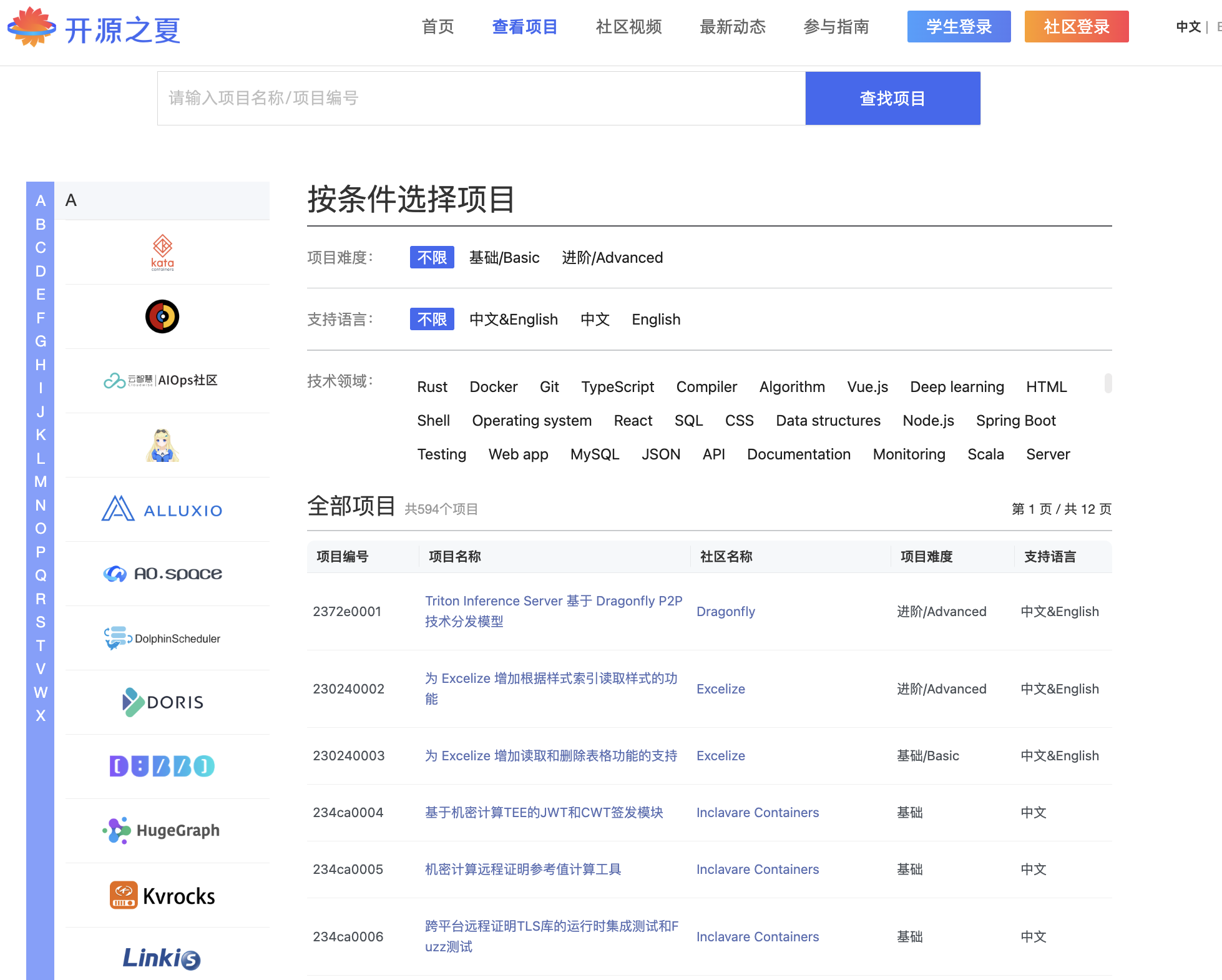Screen dimensions: 1222x980
Task: Filter difficulty by 基础/Basic
Action: tap(504, 257)
